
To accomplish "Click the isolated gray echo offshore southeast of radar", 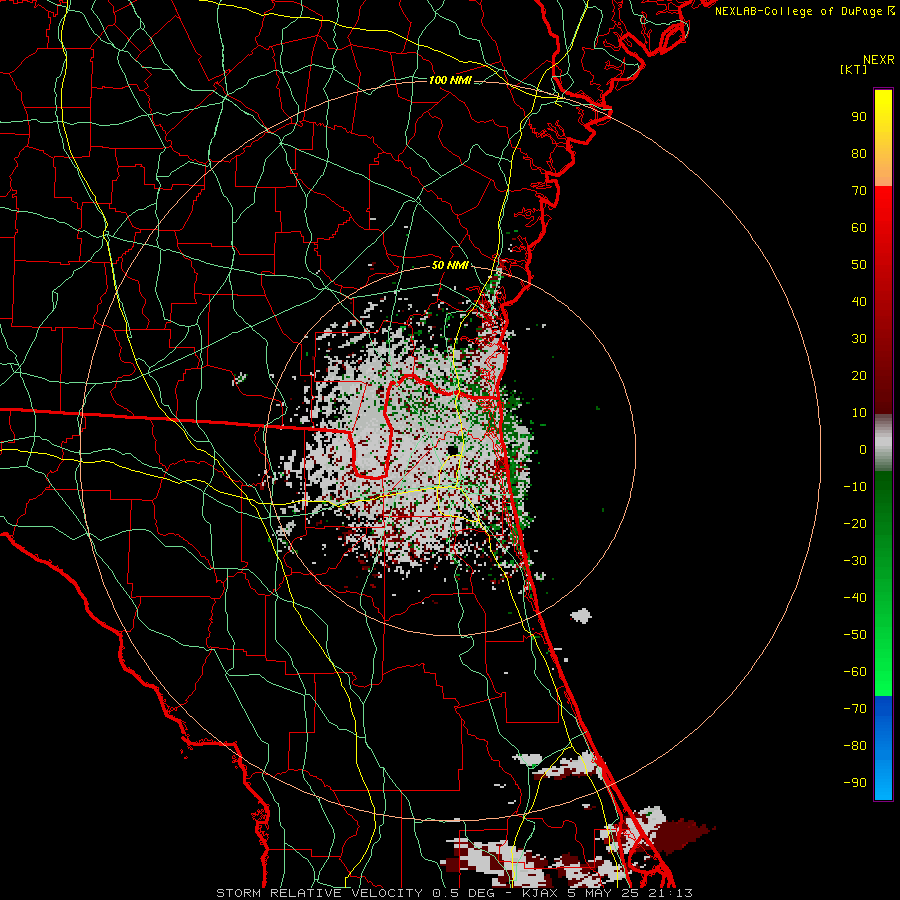I will 581,616.
